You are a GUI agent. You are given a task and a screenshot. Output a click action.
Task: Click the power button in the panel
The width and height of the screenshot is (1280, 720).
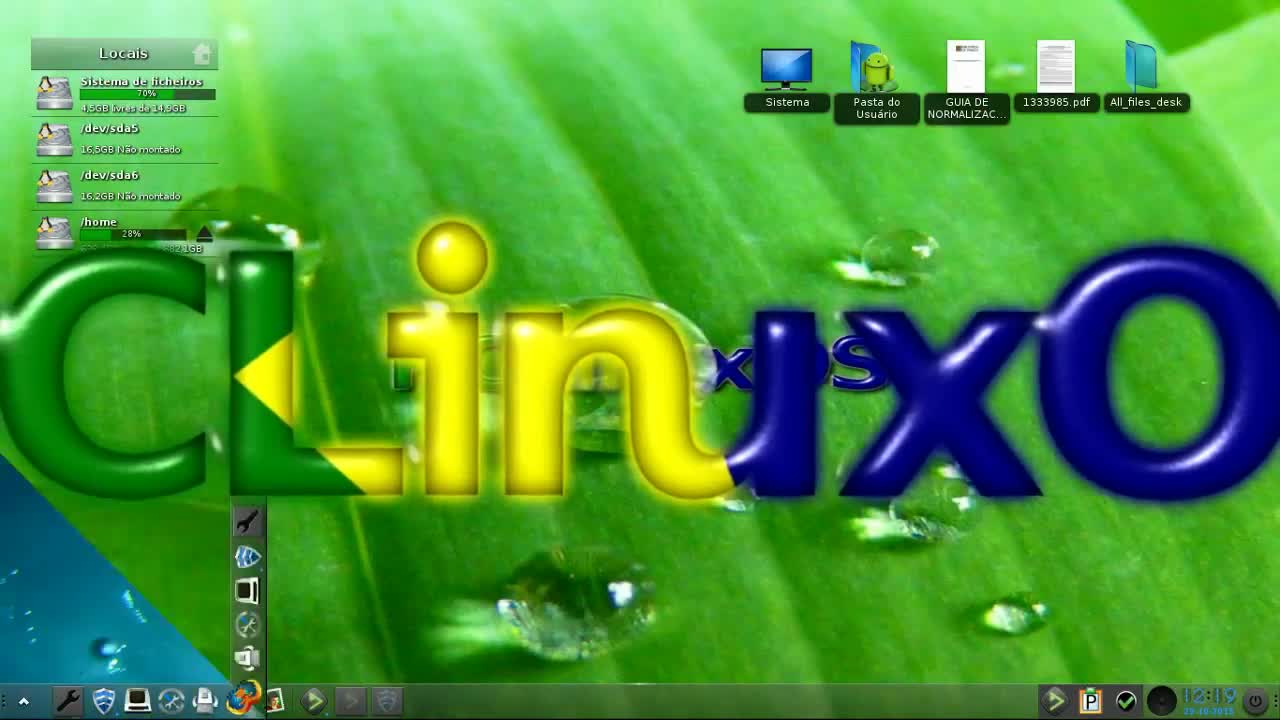pyautogui.click(x=1255, y=701)
